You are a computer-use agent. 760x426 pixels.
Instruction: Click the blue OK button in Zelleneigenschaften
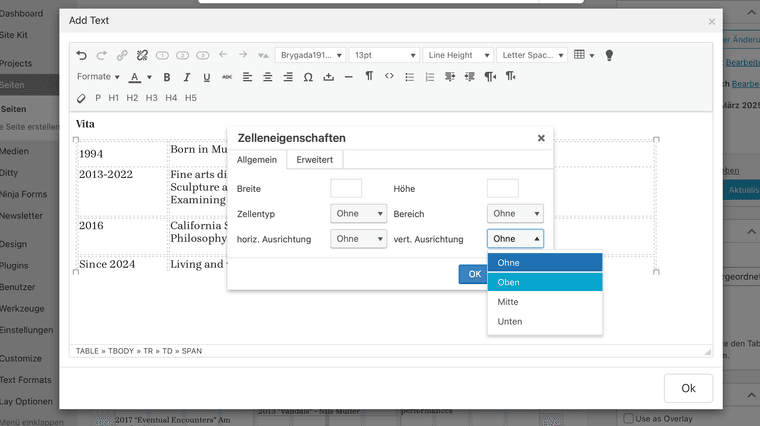coord(473,274)
